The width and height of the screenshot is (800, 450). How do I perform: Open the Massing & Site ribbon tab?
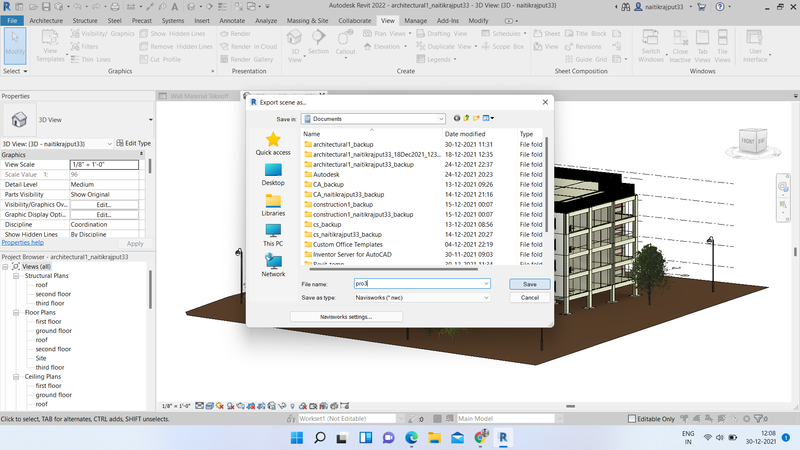tap(307, 20)
